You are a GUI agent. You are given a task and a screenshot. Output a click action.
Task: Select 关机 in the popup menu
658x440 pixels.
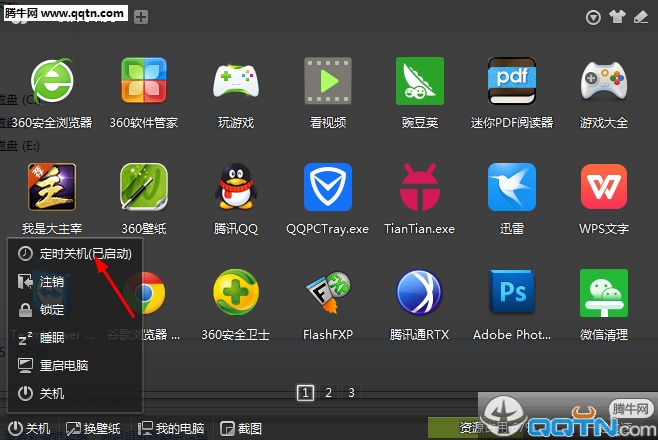point(75,393)
